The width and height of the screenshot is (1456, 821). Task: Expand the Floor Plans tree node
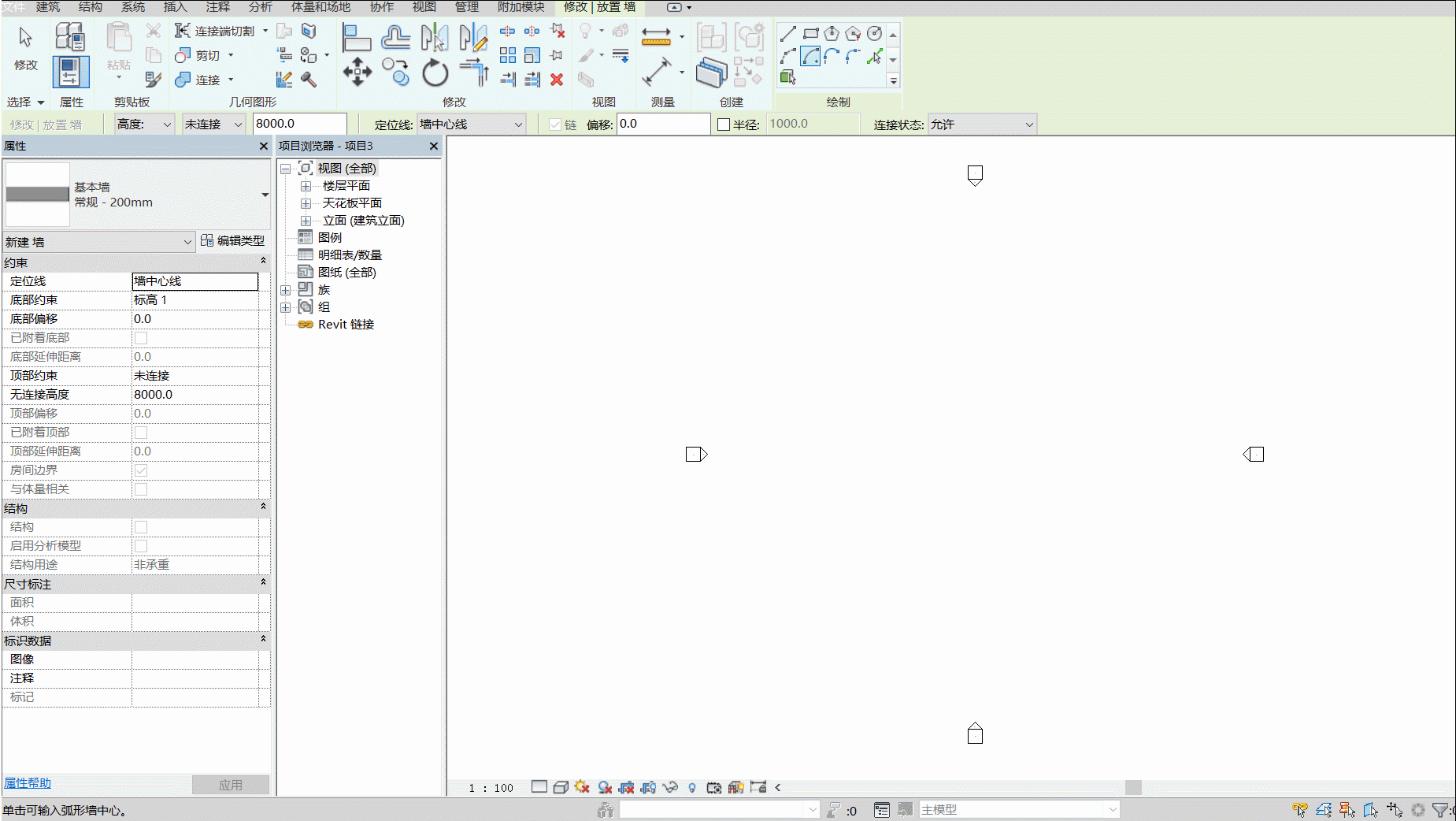306,186
